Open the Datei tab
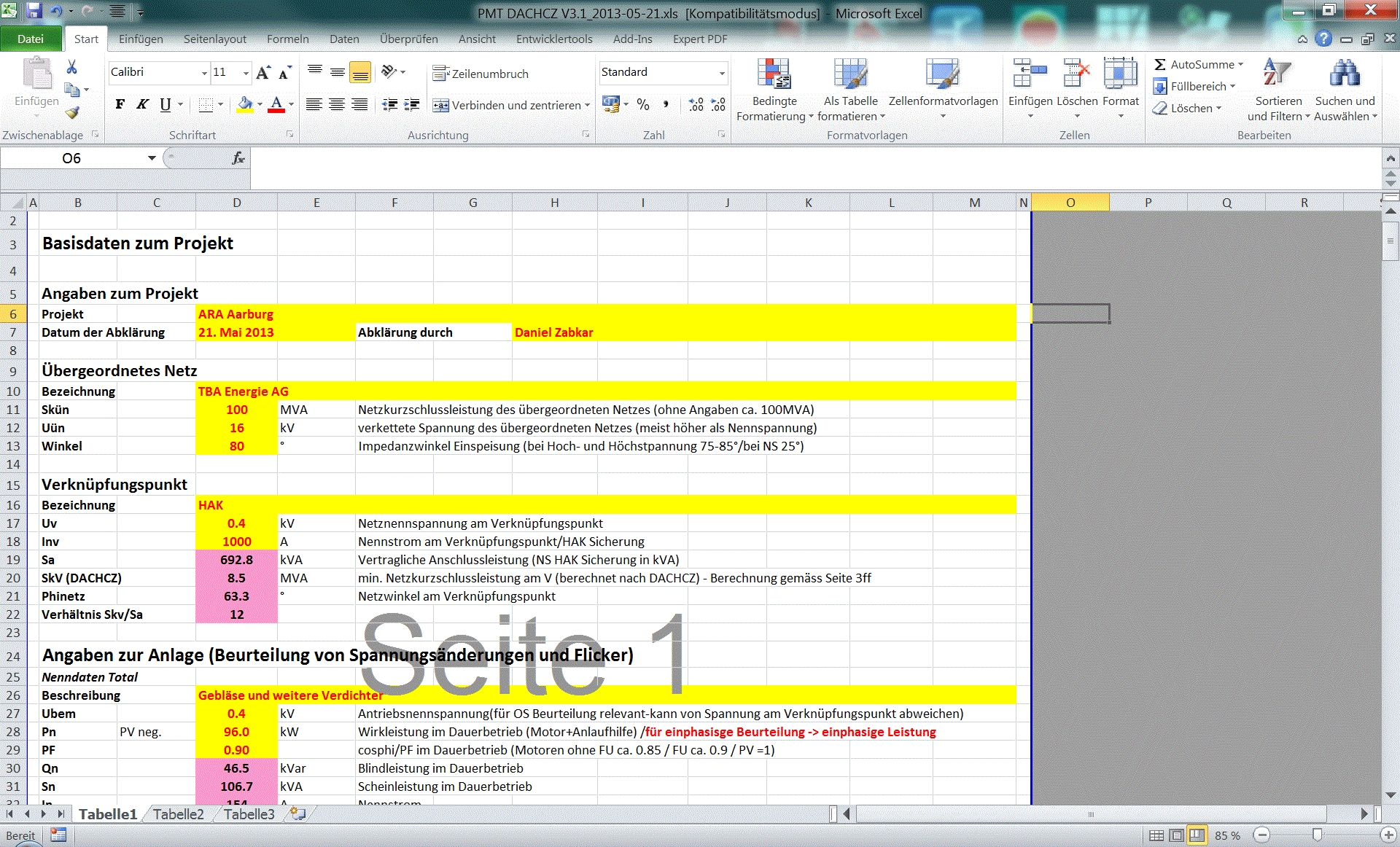This screenshot has height=847, width=1400. [31, 39]
